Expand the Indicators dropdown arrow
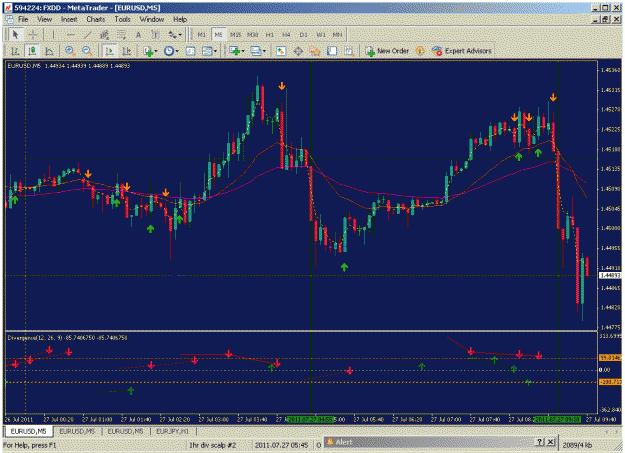Image resolution: width=625 pixels, height=453 pixels. tap(156, 51)
